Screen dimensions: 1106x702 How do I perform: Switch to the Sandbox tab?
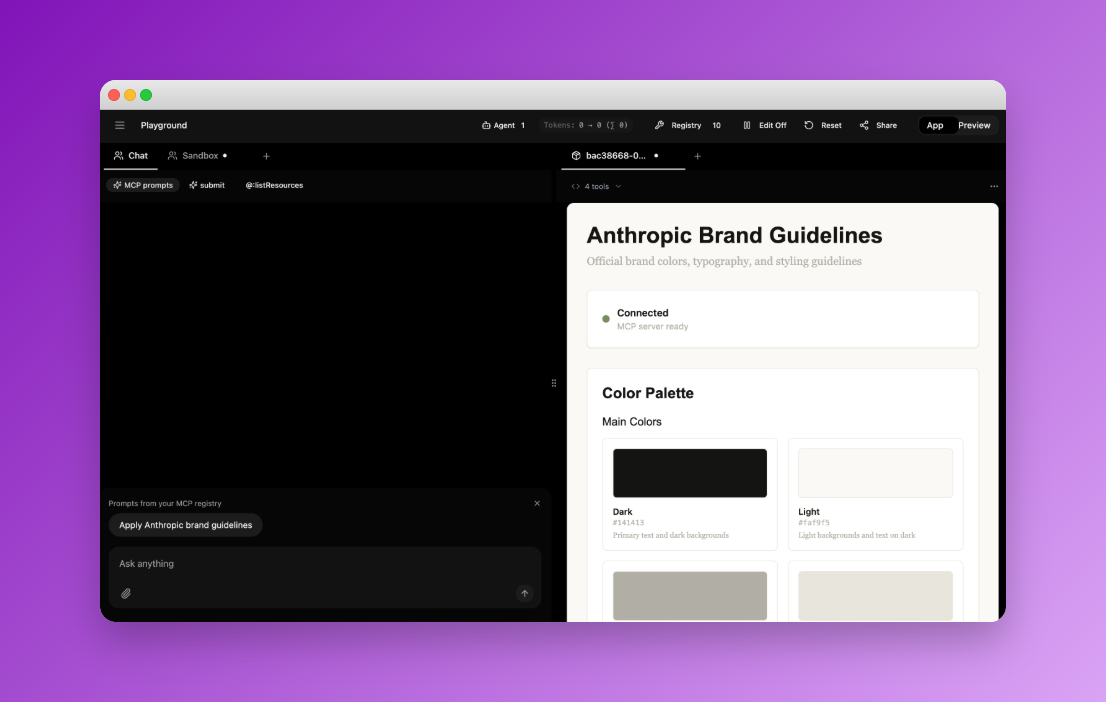click(x=197, y=156)
